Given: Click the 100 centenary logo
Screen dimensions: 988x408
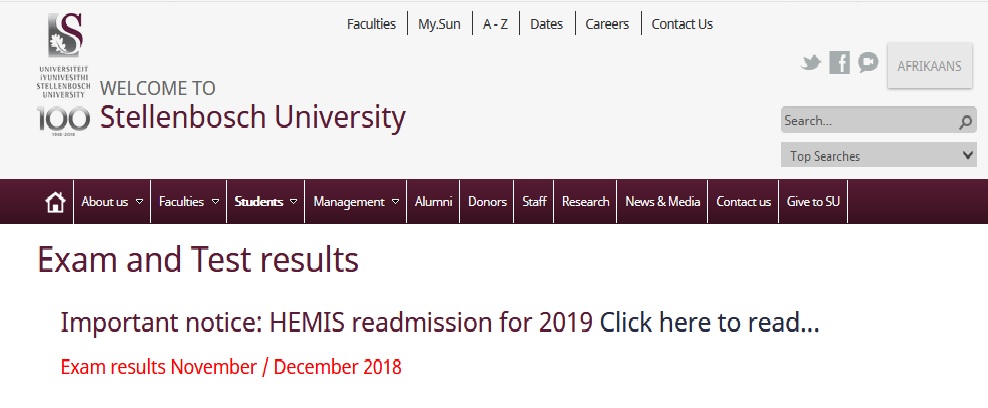Looking at the screenshot, I should [64, 122].
